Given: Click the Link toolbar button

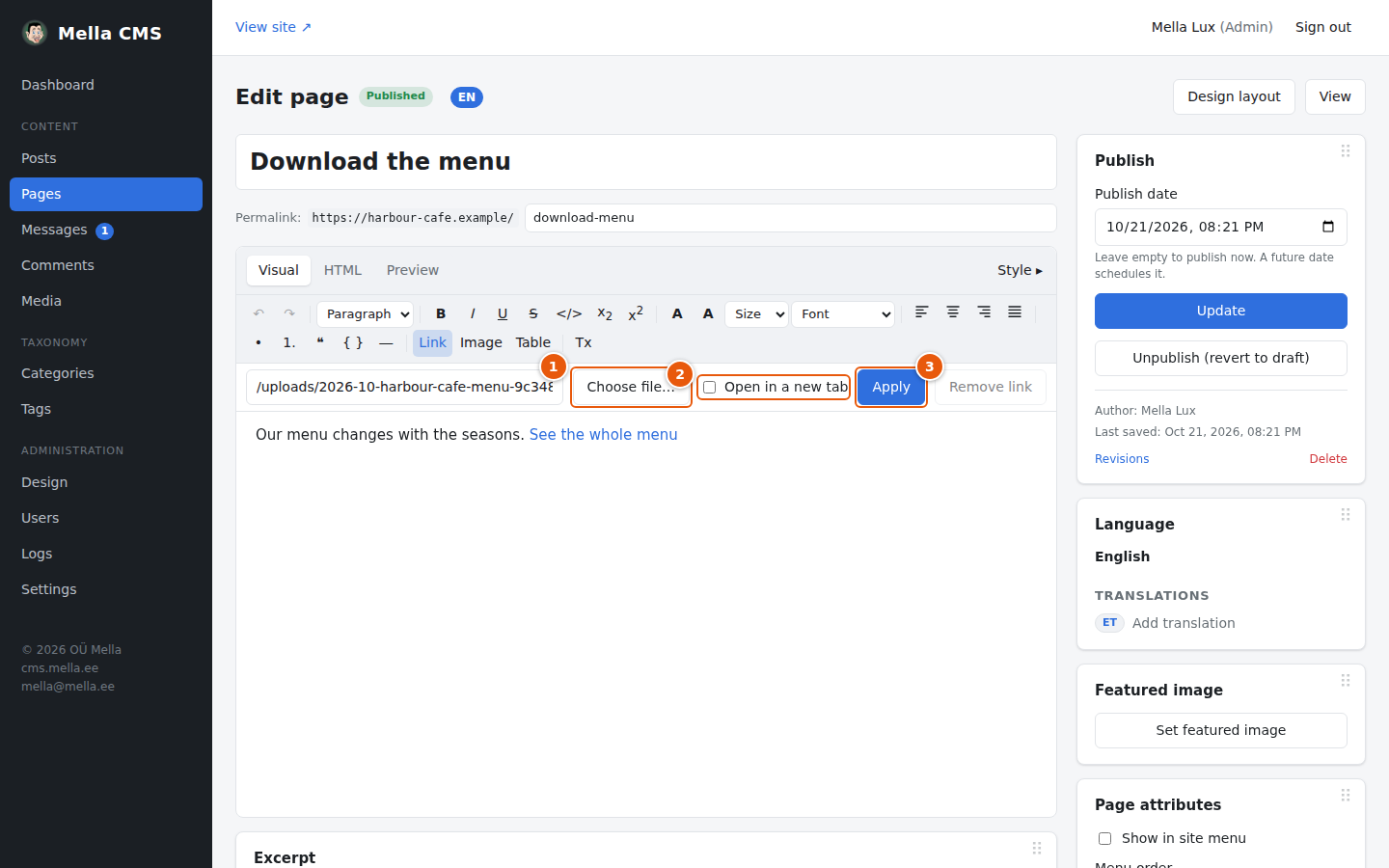Looking at the screenshot, I should 433,342.
